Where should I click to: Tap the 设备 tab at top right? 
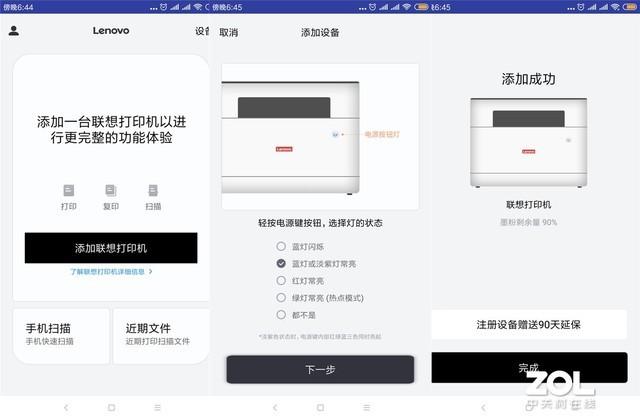point(202,31)
